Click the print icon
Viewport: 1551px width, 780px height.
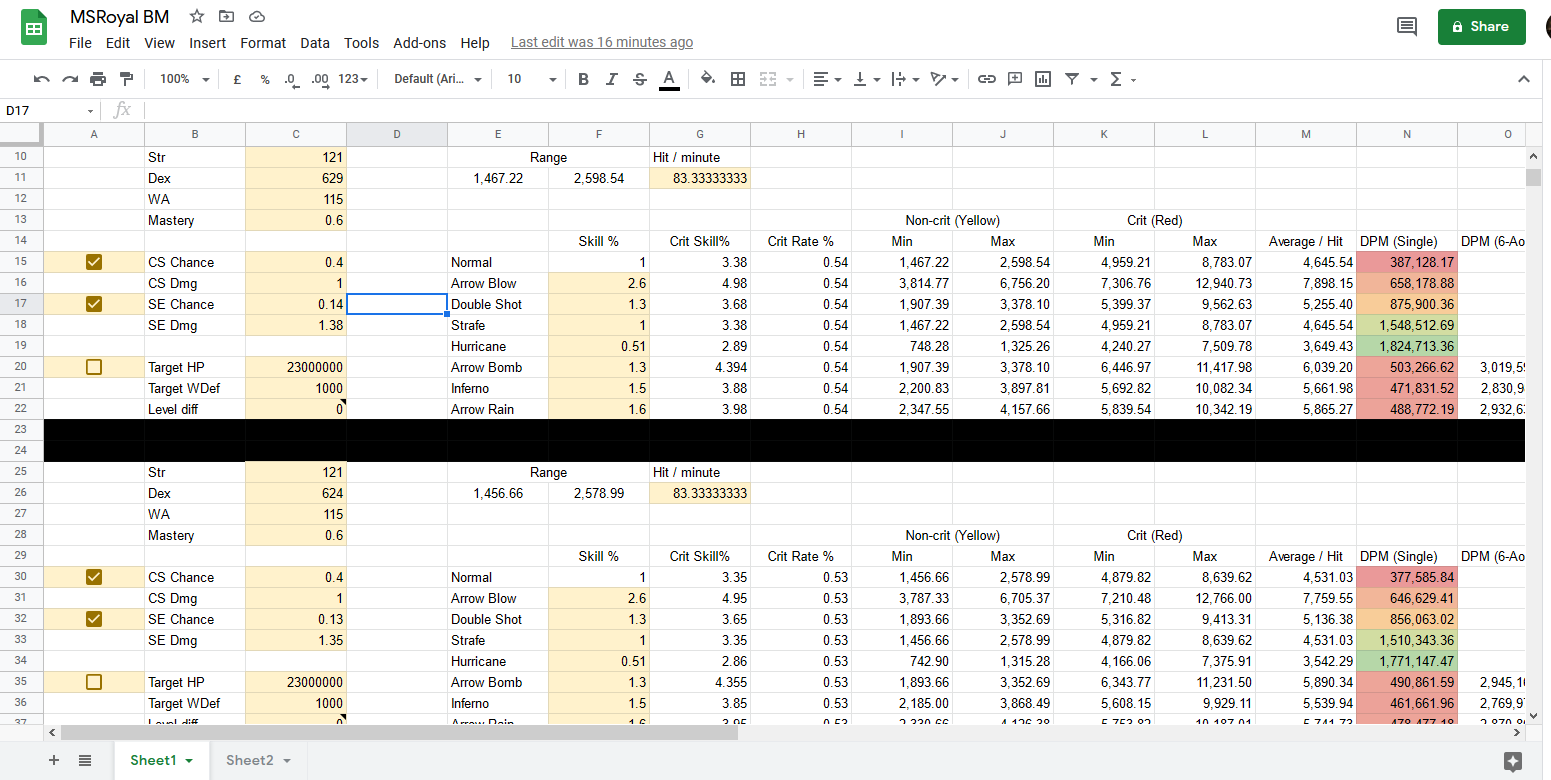[98, 79]
